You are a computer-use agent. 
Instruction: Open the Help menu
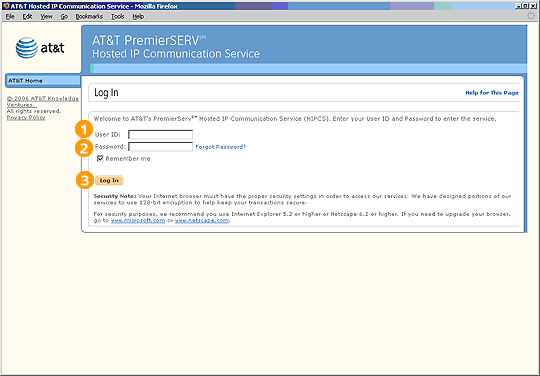(138, 17)
